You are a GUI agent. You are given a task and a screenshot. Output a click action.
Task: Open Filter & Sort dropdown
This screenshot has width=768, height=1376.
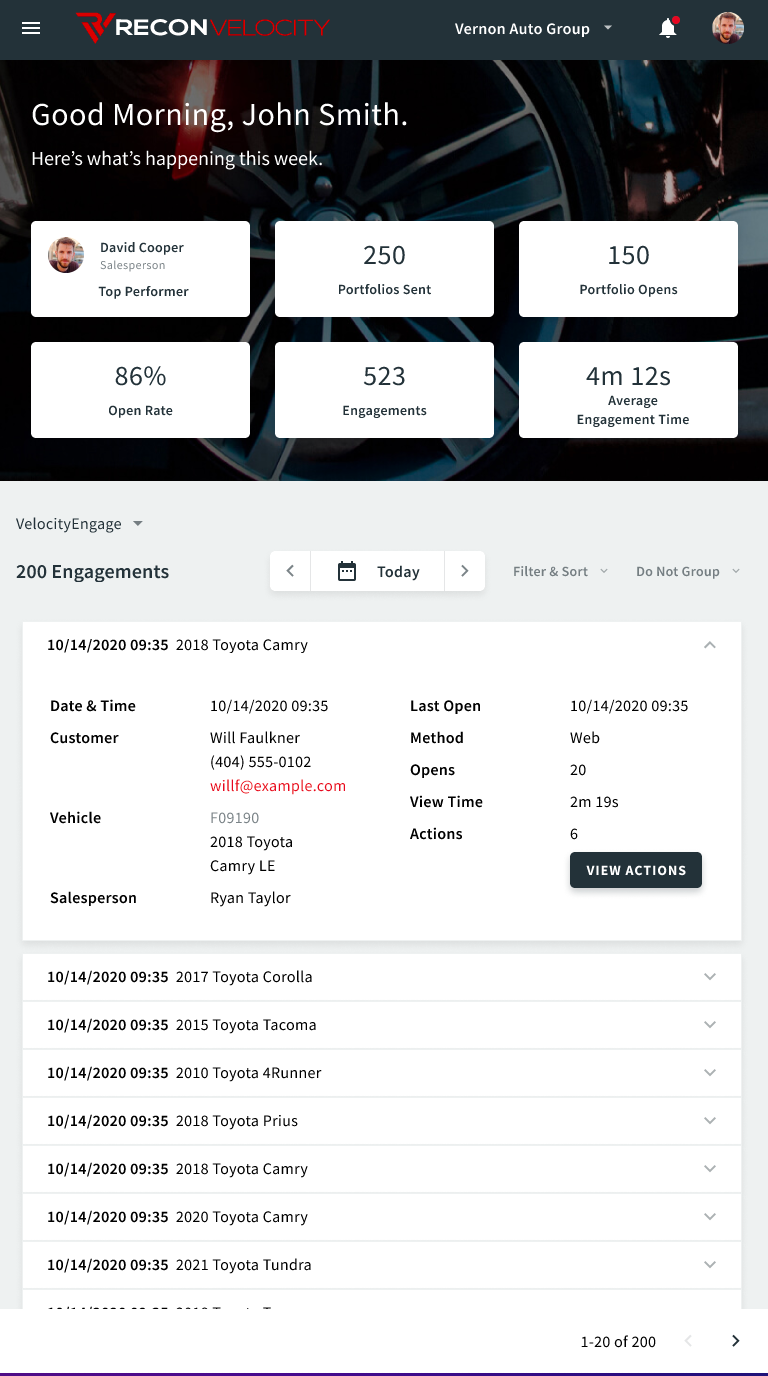(x=560, y=571)
